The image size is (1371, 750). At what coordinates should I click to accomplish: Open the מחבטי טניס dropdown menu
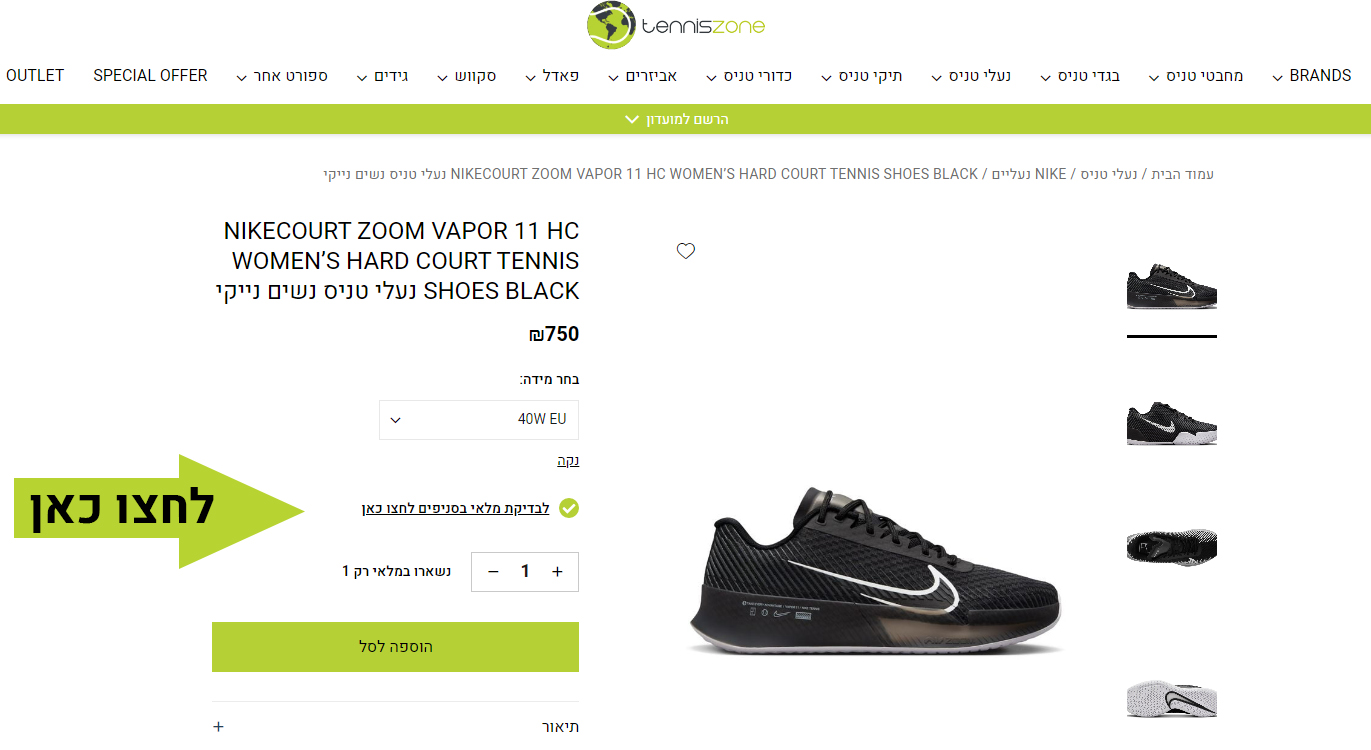coord(1196,76)
